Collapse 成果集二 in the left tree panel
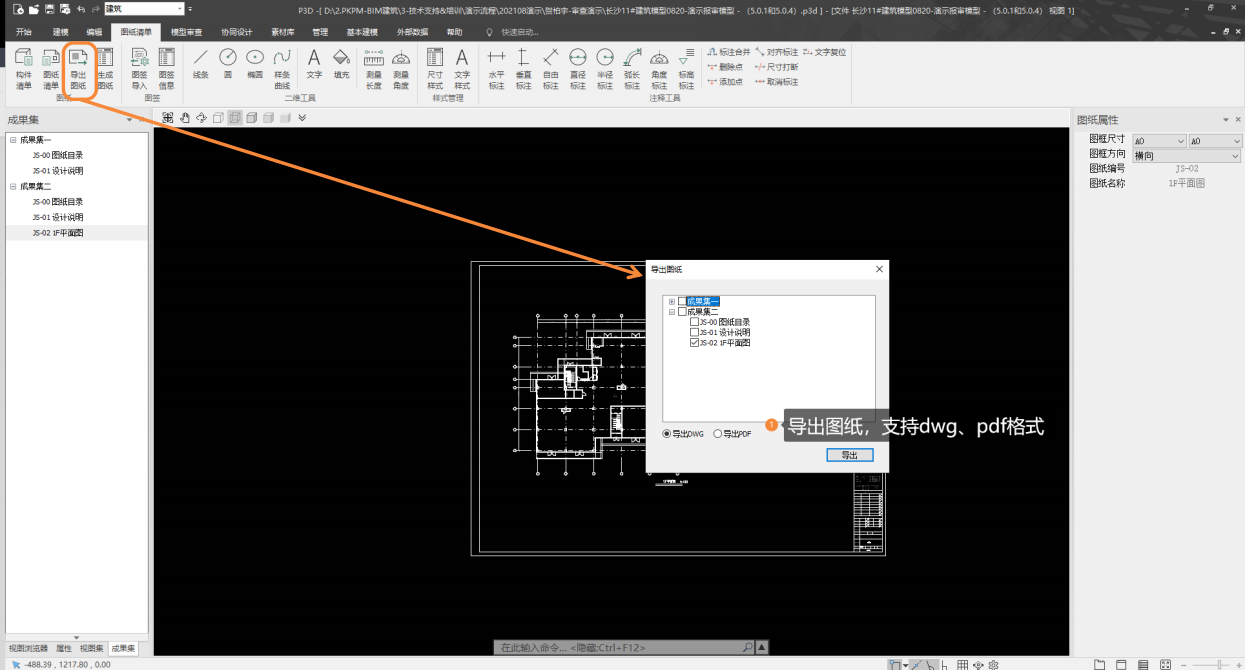Image resolution: width=1246 pixels, height=670 pixels. point(13,186)
